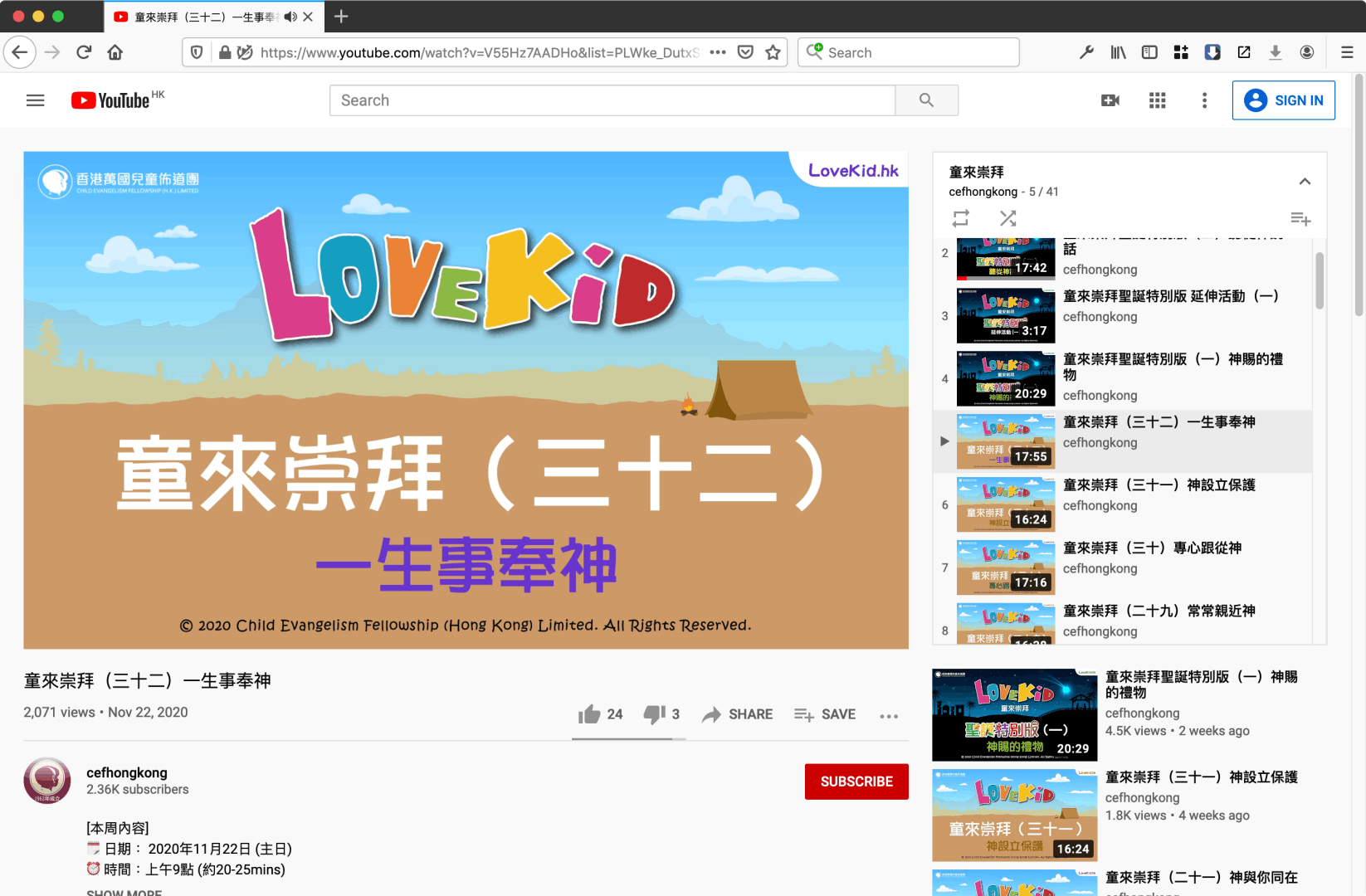Reload the current page
This screenshot has width=1366, height=896.
pyautogui.click(x=84, y=52)
